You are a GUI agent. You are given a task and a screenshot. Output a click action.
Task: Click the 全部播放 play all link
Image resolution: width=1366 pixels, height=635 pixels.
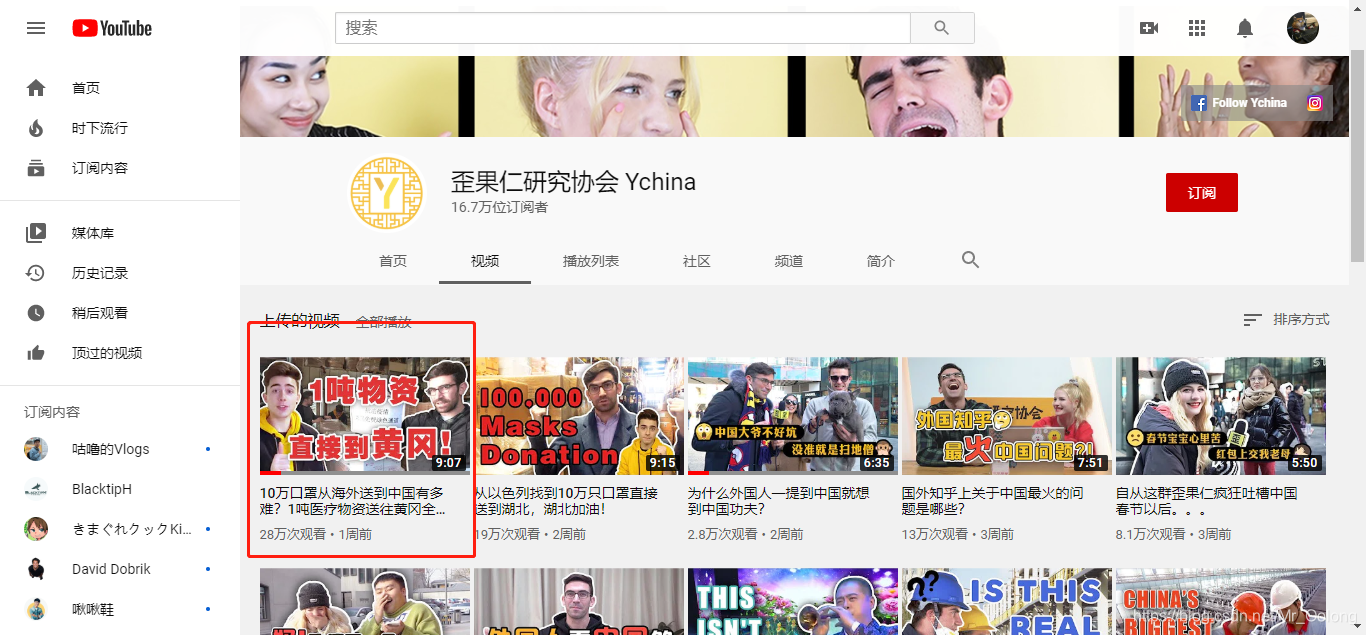click(384, 322)
